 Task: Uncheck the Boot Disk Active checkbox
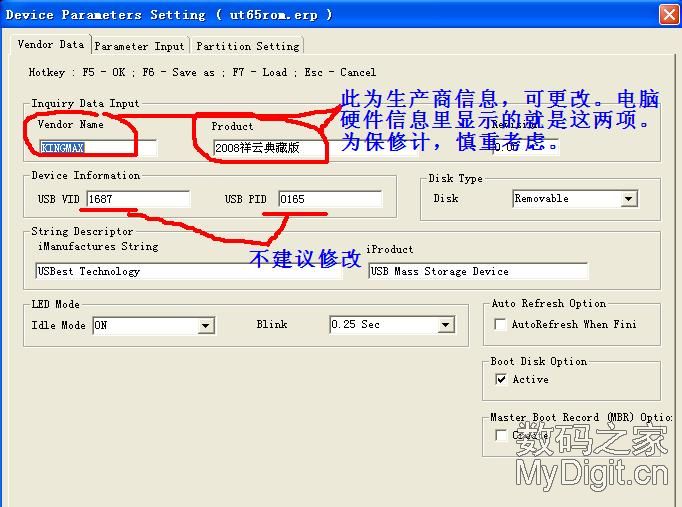tap(501, 379)
